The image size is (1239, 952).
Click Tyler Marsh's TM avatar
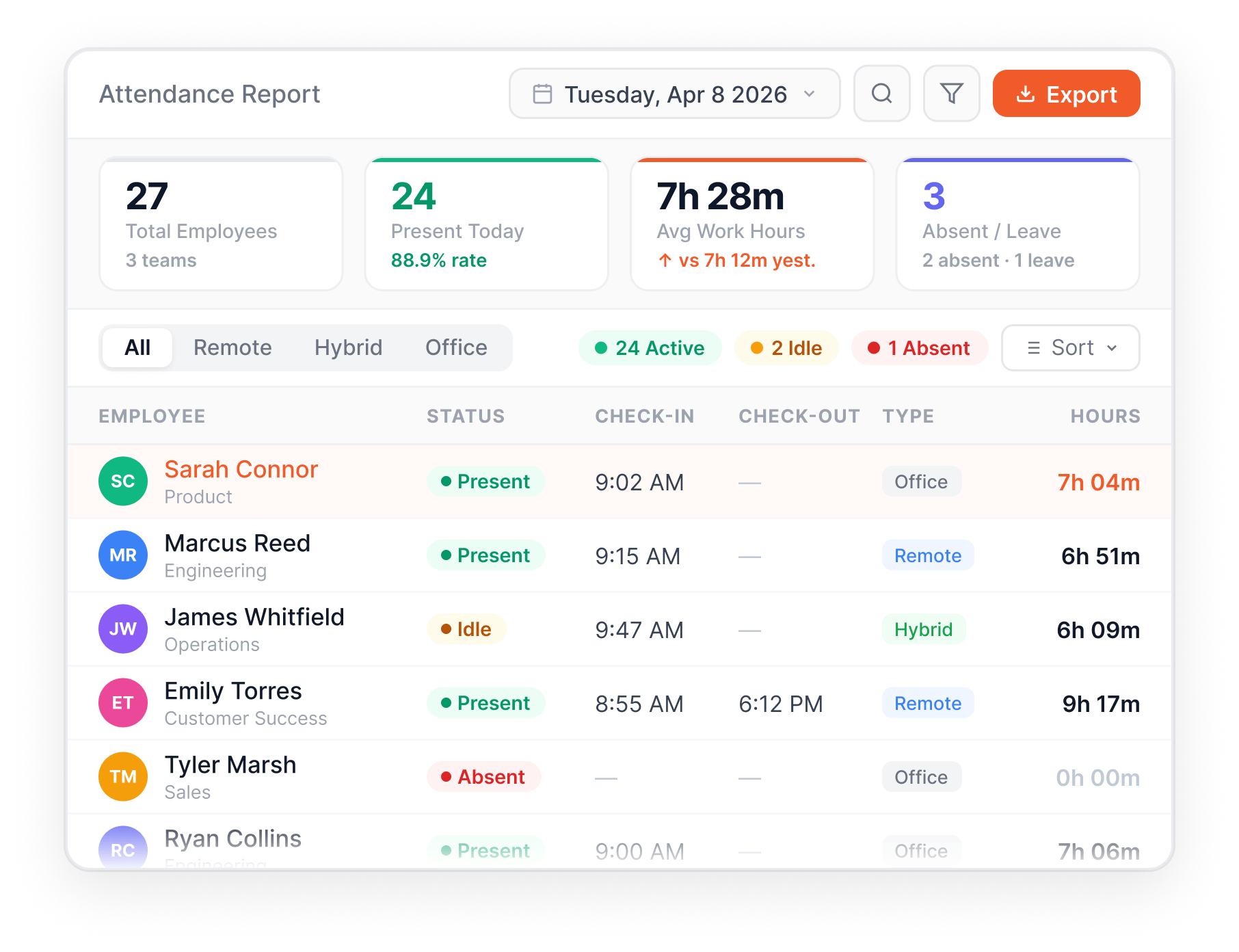[x=123, y=776]
